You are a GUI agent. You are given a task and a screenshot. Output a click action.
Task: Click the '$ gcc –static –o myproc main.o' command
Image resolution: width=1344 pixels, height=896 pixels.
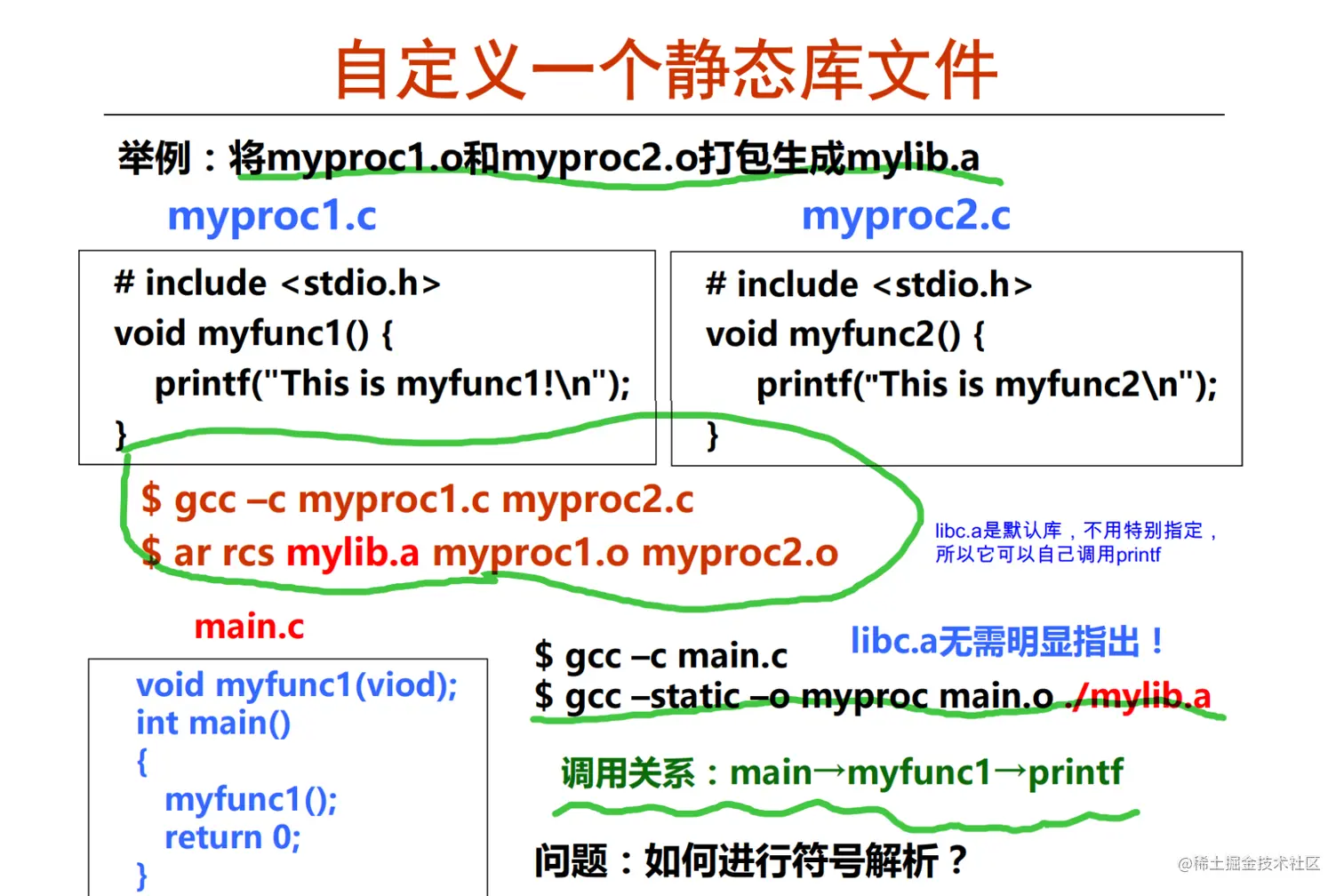click(794, 696)
